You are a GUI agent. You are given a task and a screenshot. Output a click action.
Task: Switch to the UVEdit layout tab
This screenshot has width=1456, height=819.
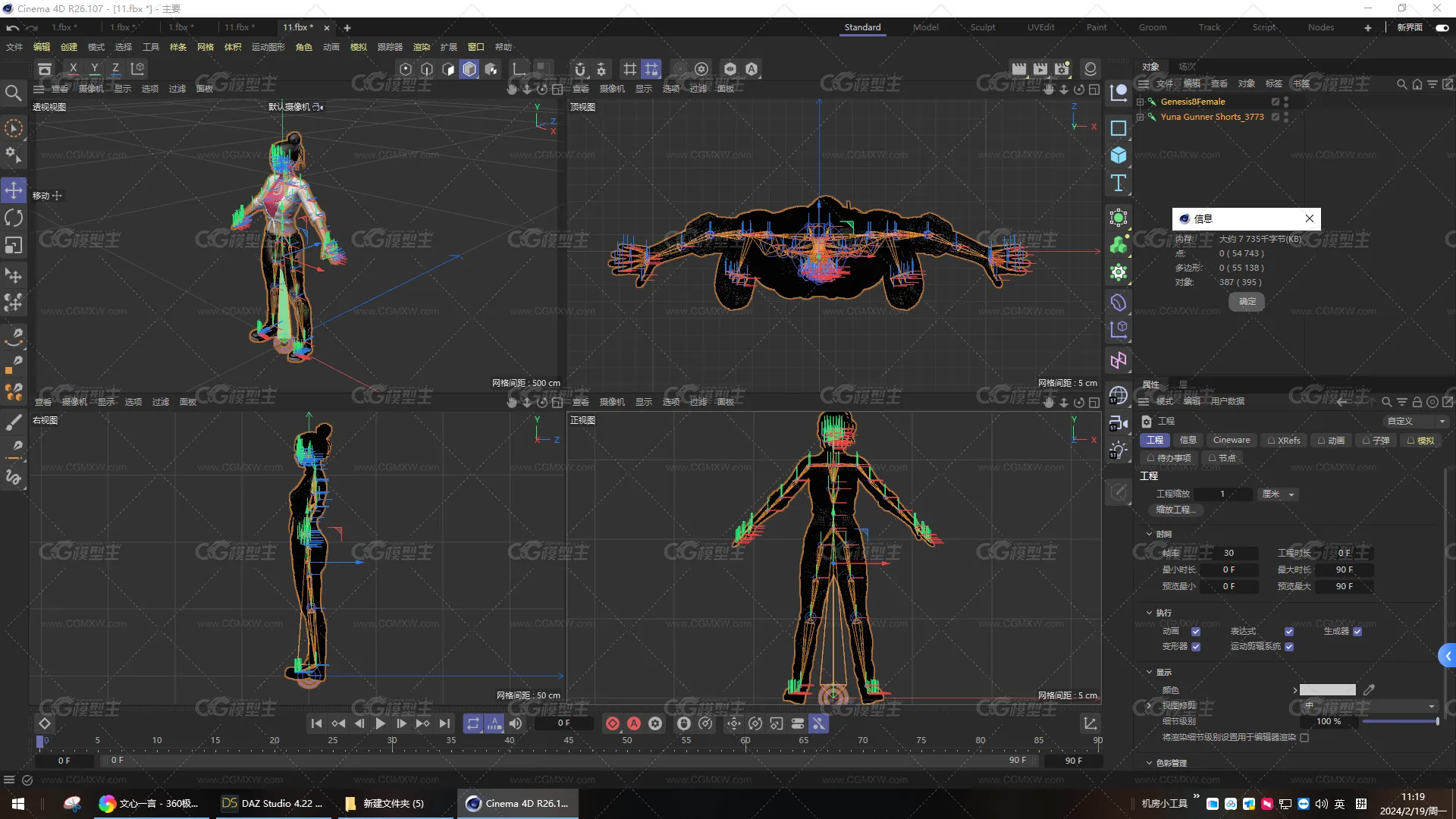point(1040,27)
